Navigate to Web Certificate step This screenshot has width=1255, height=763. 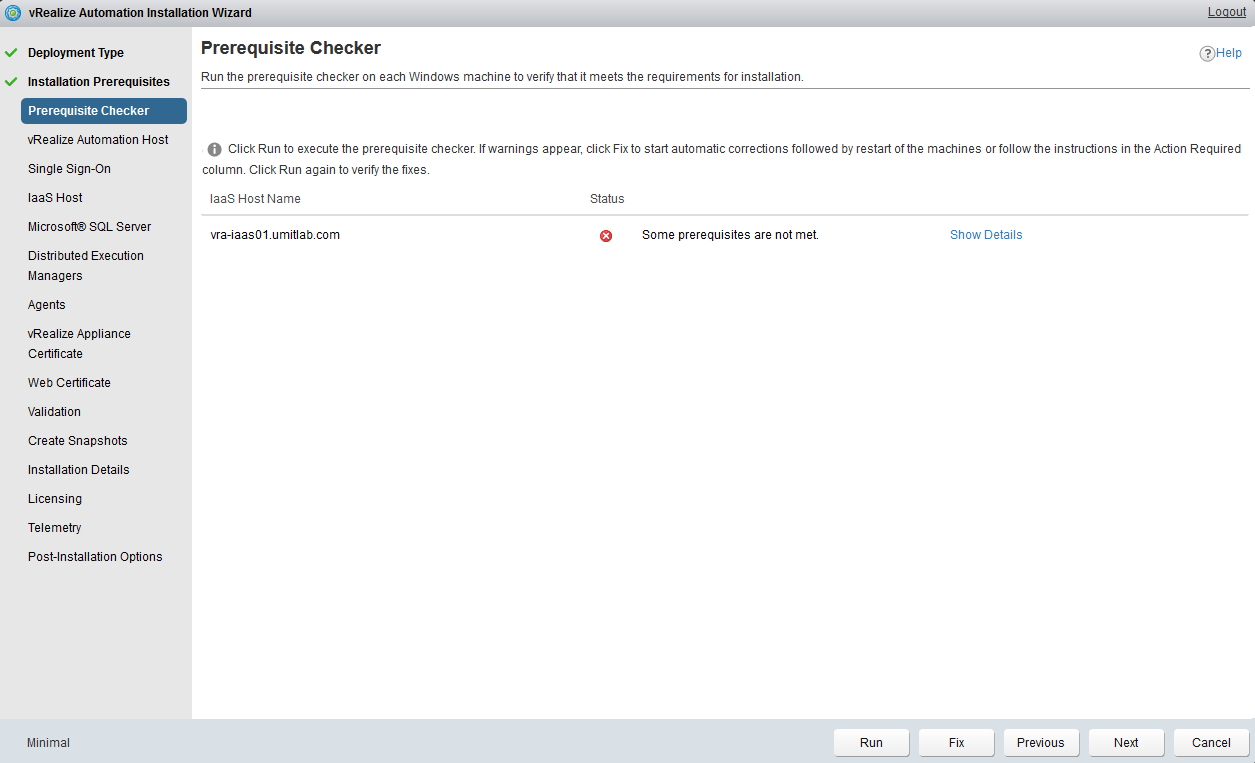pos(69,383)
